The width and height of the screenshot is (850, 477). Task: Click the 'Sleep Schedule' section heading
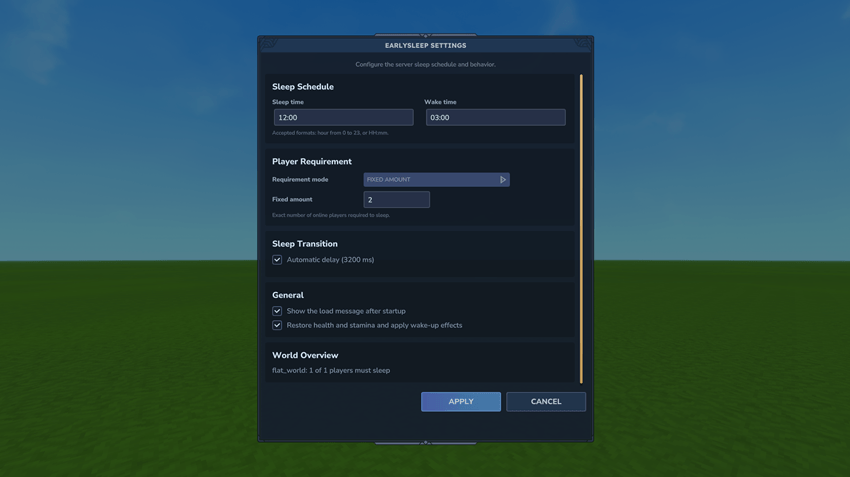pos(303,87)
